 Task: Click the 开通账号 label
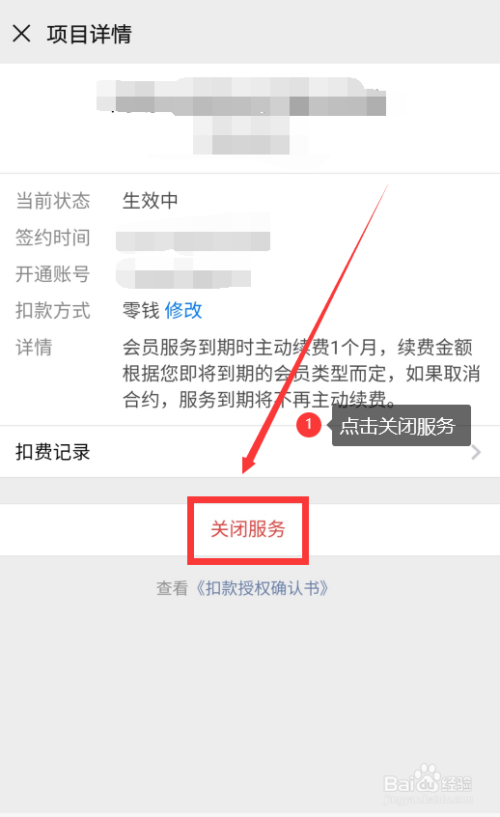click(x=53, y=274)
